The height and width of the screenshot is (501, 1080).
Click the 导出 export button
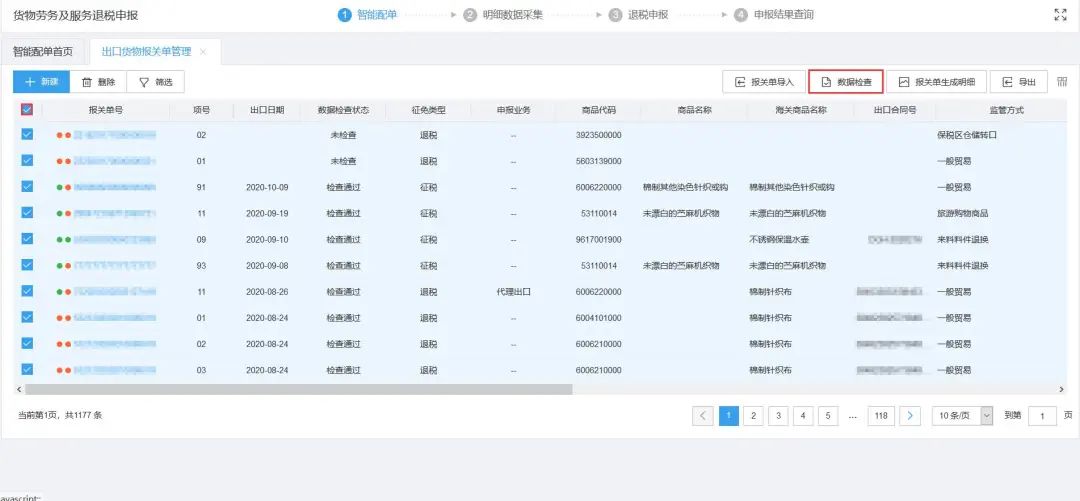(1019, 82)
